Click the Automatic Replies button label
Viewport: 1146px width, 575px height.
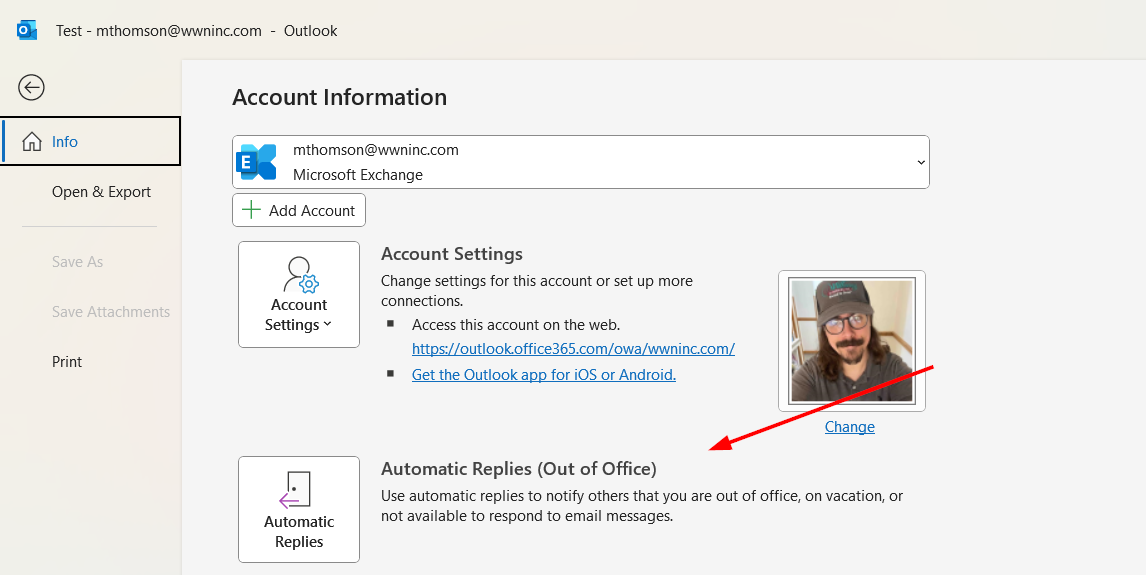tap(299, 532)
